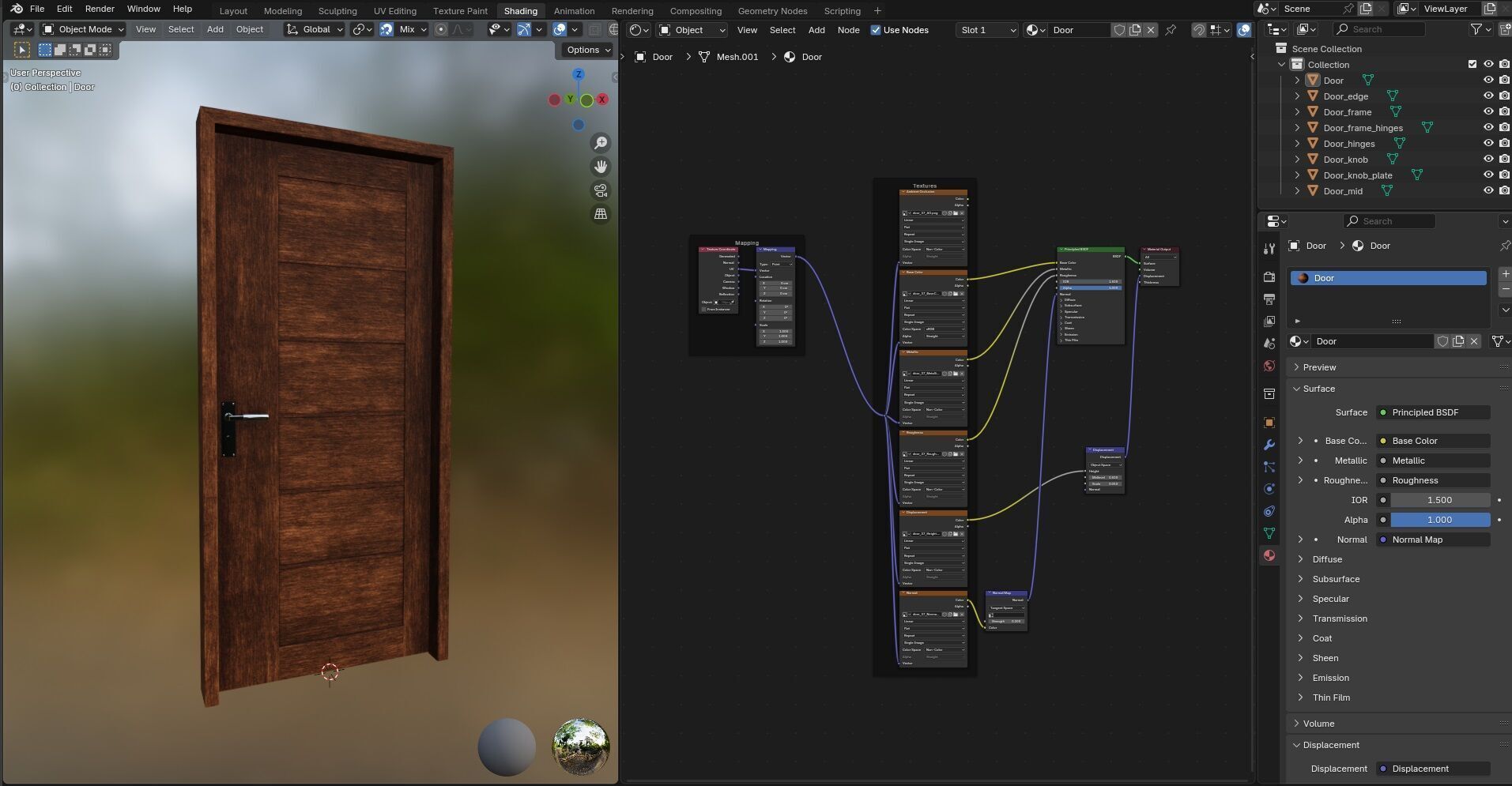The width and height of the screenshot is (1512, 786).
Task: Open the Render menu
Action: (100, 9)
